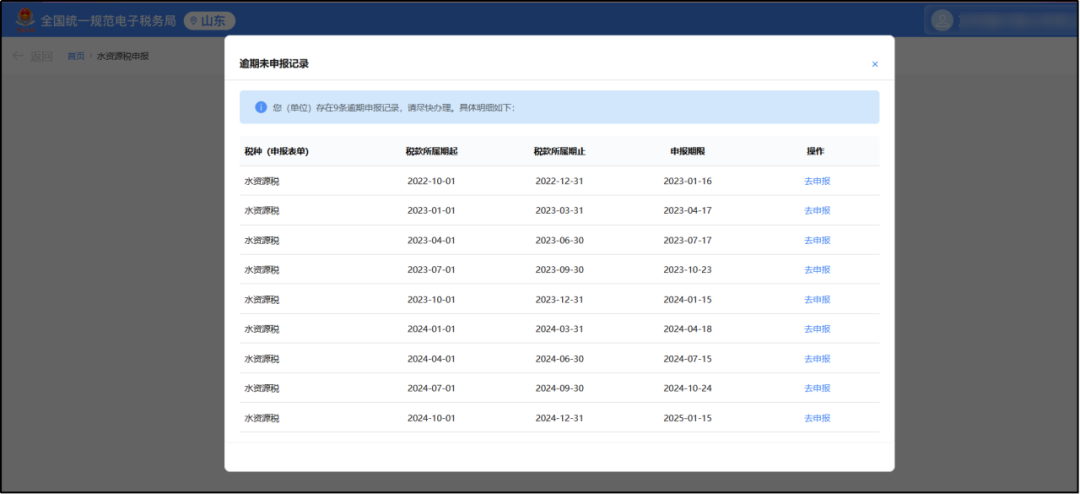Screen dimensions: 1080x494
Task: Click 去申报 for deadline 2023-01-16
Action: coord(817,181)
